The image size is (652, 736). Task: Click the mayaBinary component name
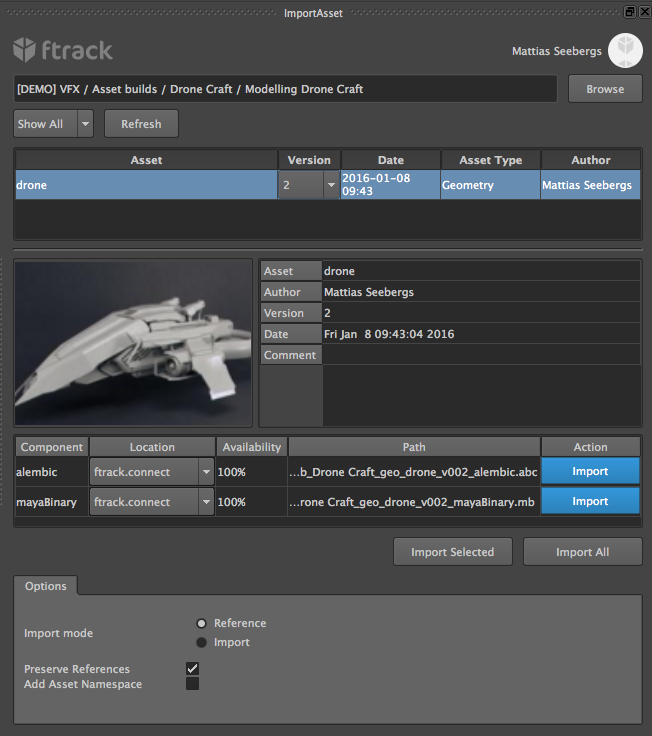click(46, 502)
